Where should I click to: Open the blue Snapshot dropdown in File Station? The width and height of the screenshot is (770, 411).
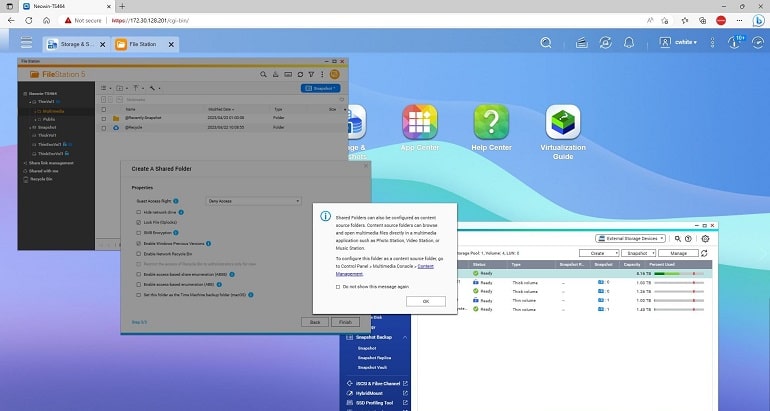[x=320, y=88]
